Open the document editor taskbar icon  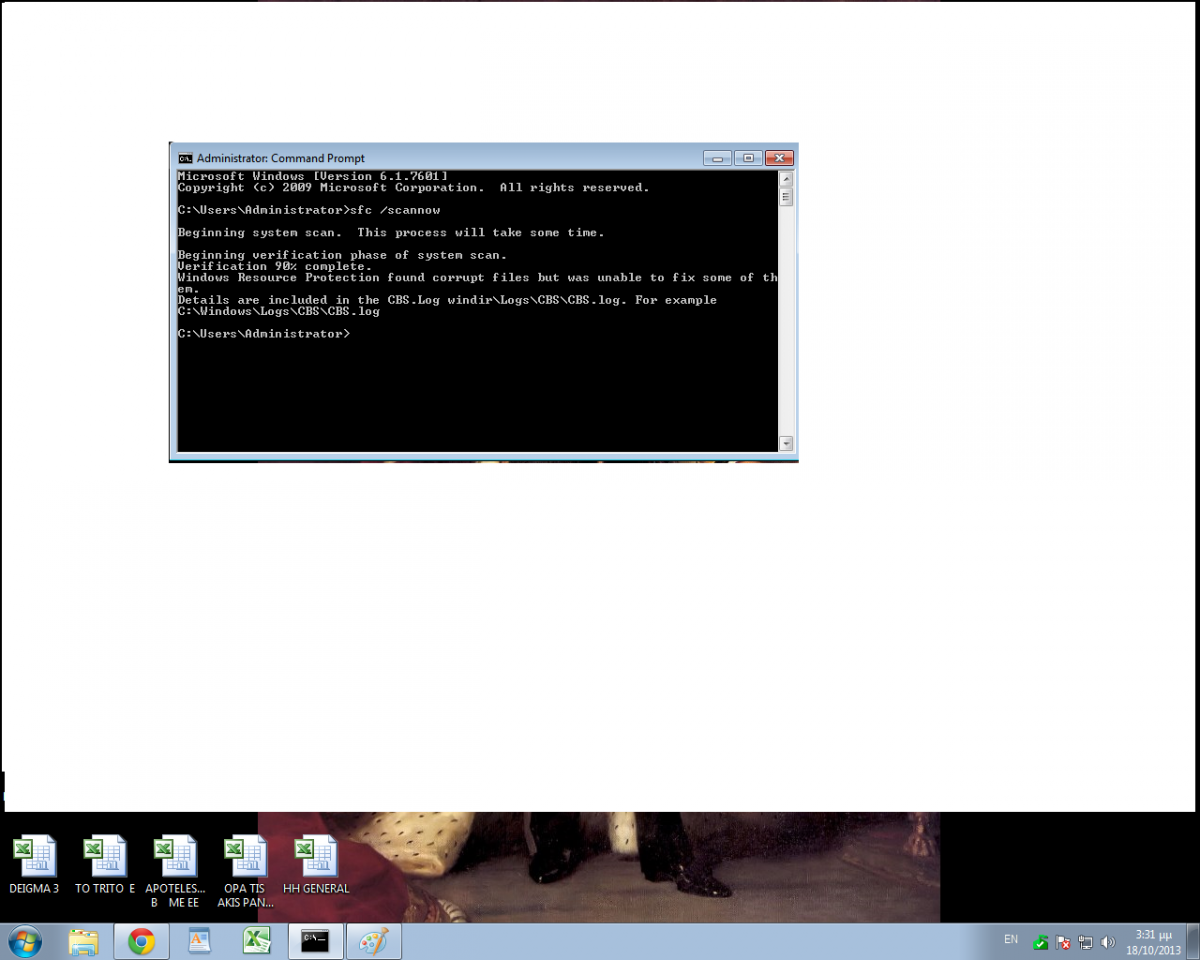pyautogui.click(x=199, y=941)
